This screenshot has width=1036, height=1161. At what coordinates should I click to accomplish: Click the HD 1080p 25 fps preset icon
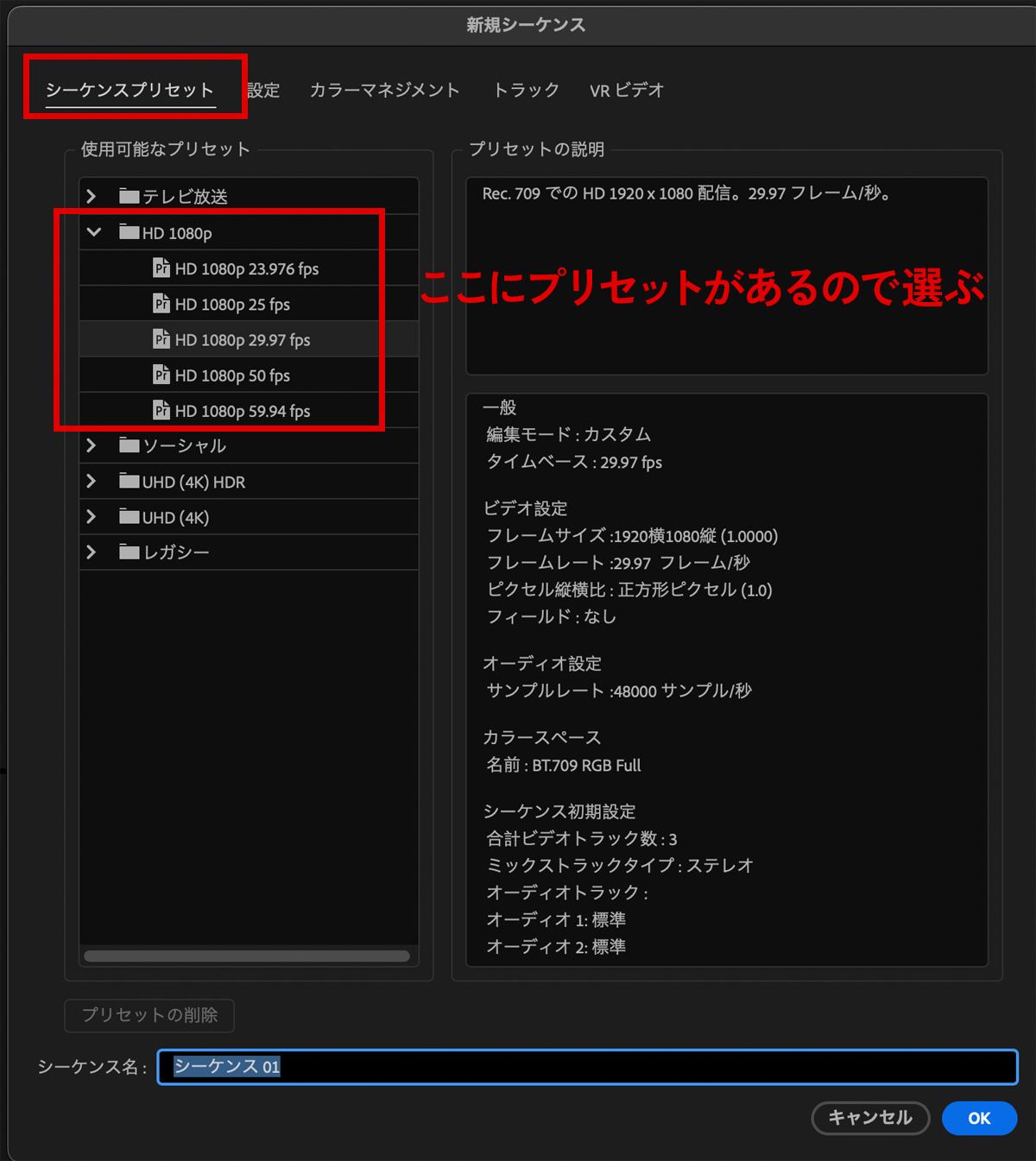point(161,304)
